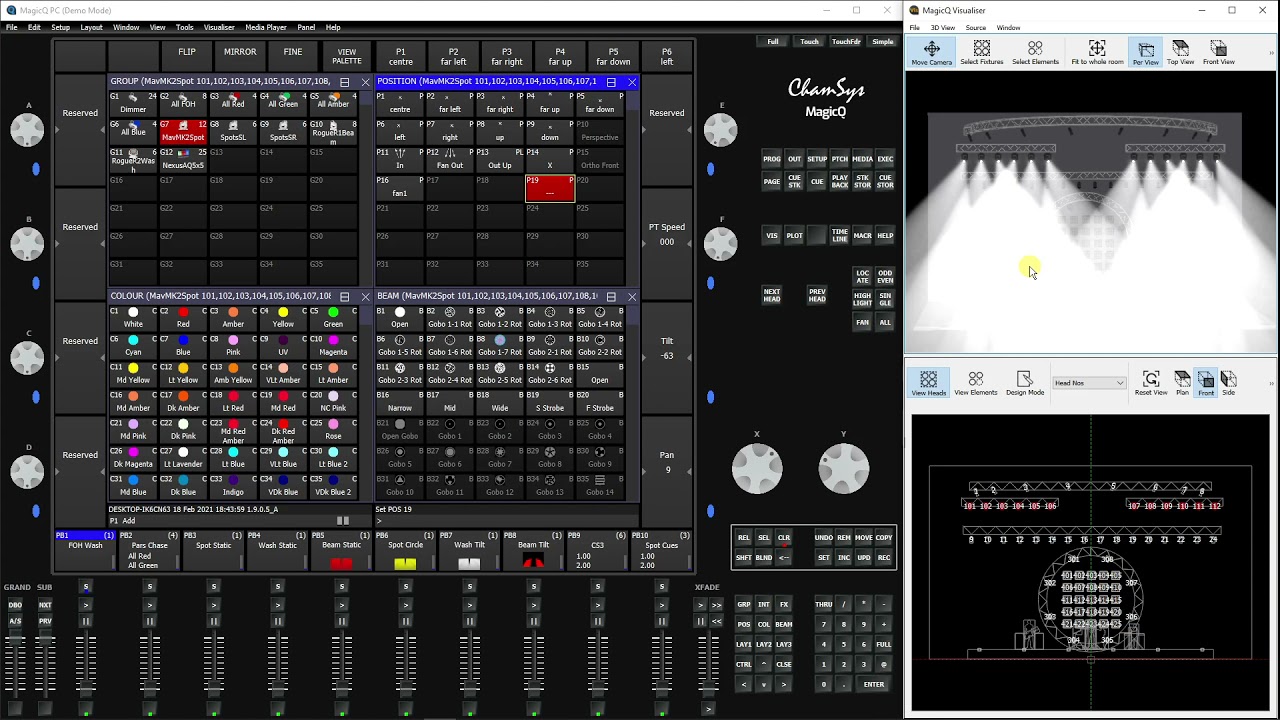Image resolution: width=1280 pixels, height=720 pixels.
Task: Maximize the BEAM window pane
Action: tap(611, 297)
